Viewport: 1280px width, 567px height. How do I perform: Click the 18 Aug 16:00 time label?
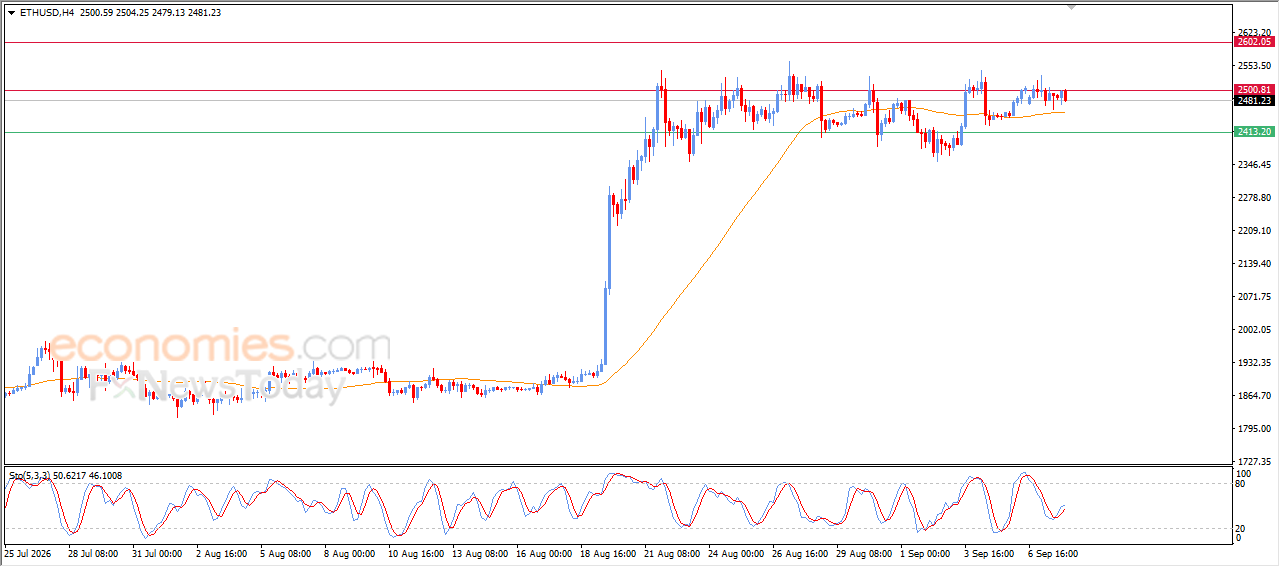[x=609, y=553]
